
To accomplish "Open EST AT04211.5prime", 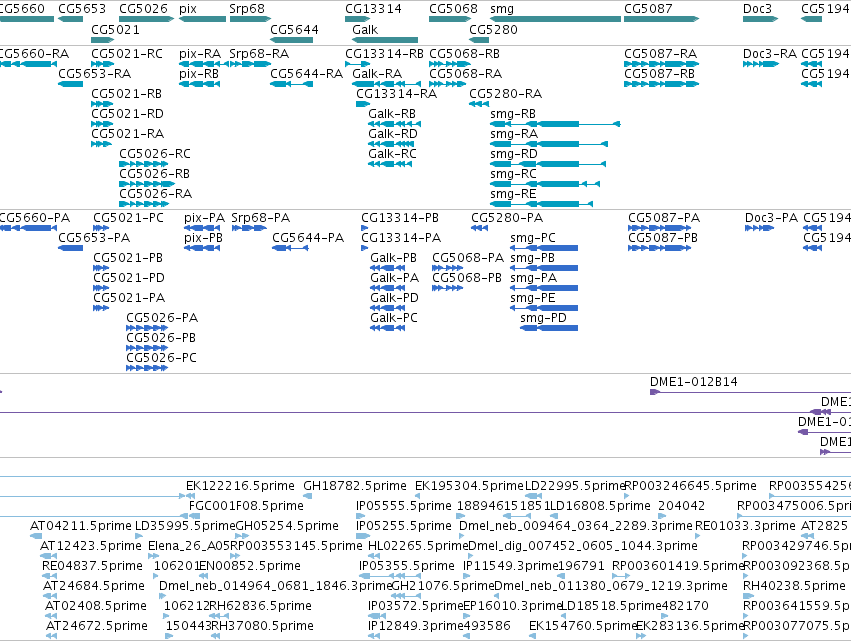I will 36,536.
